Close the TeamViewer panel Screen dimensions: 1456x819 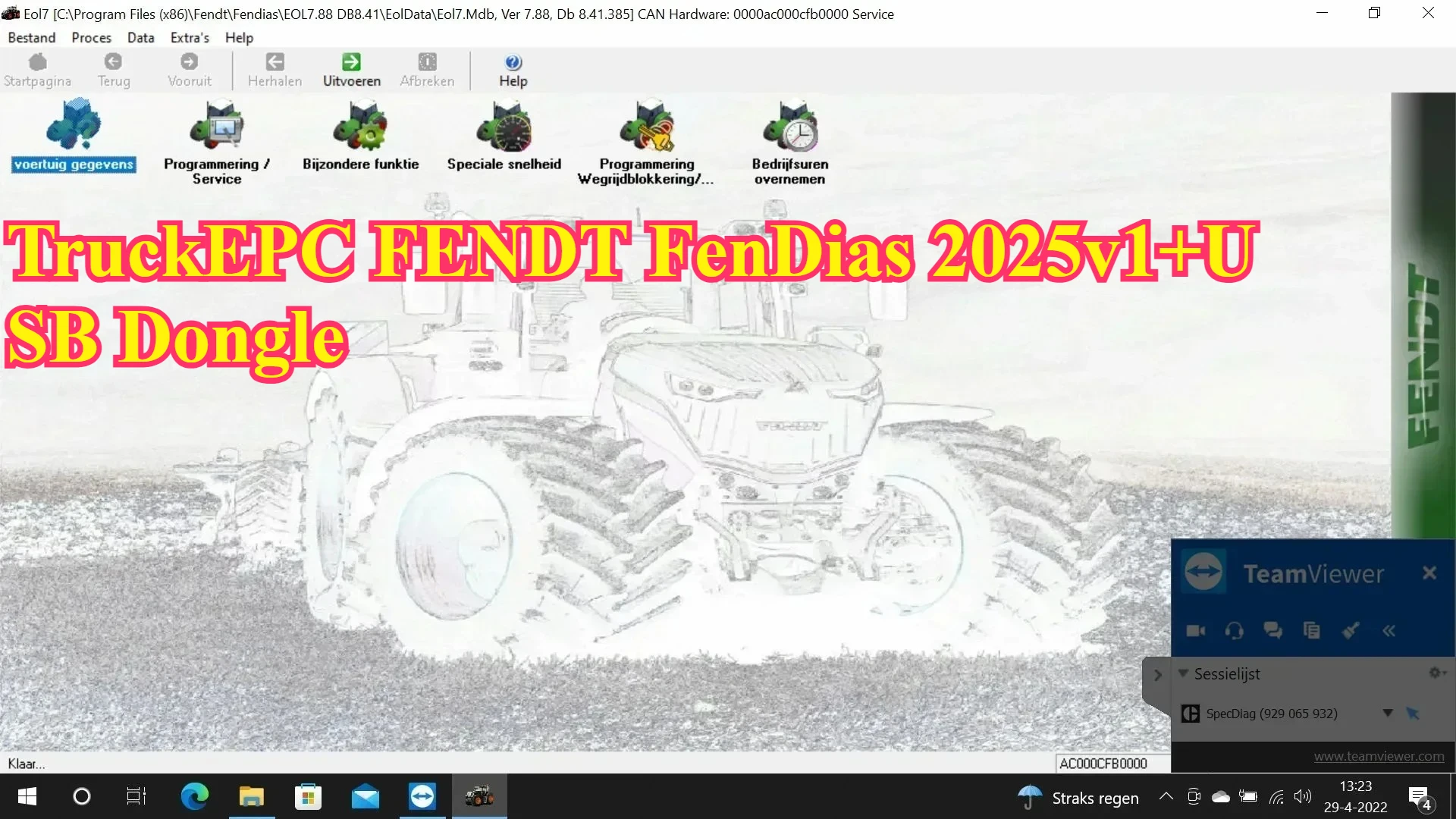click(1429, 573)
